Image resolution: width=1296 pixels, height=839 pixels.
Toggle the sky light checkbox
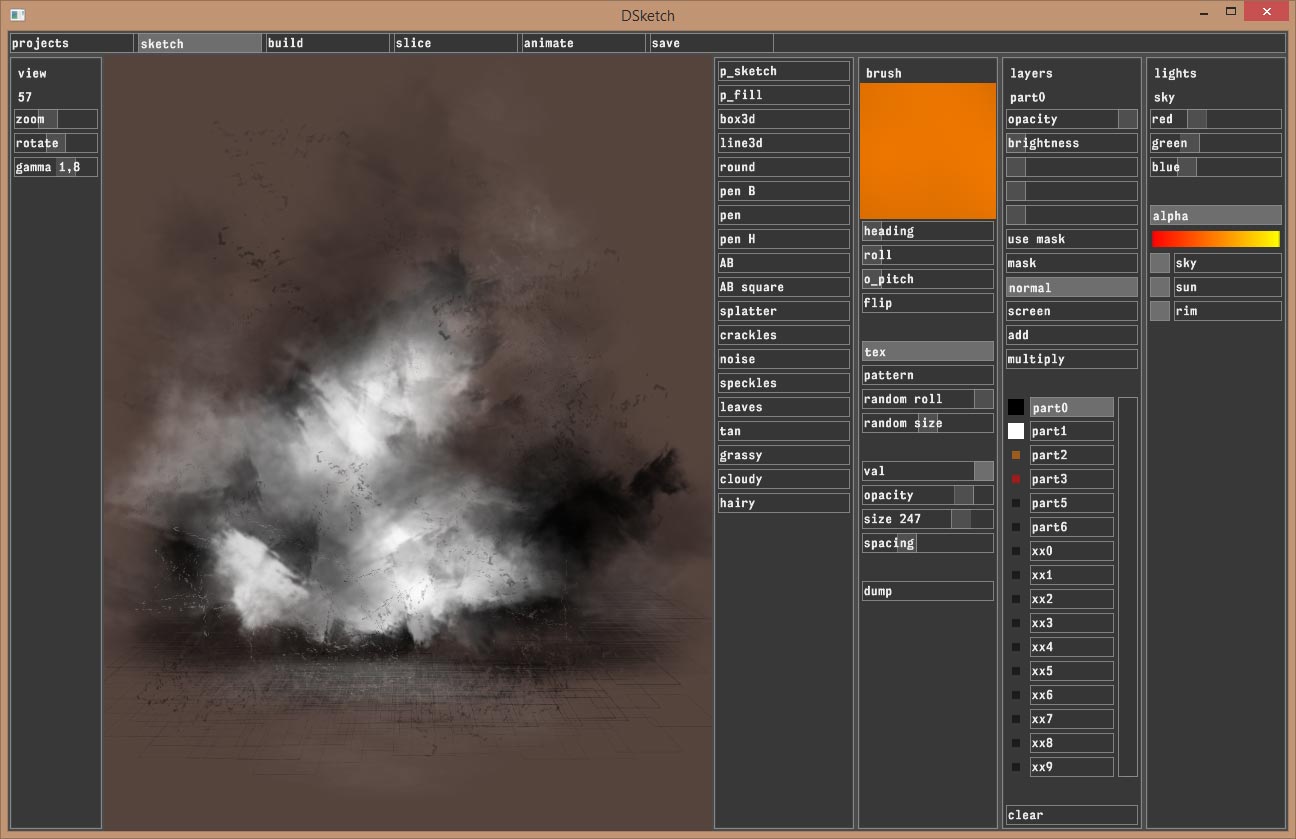[1160, 263]
